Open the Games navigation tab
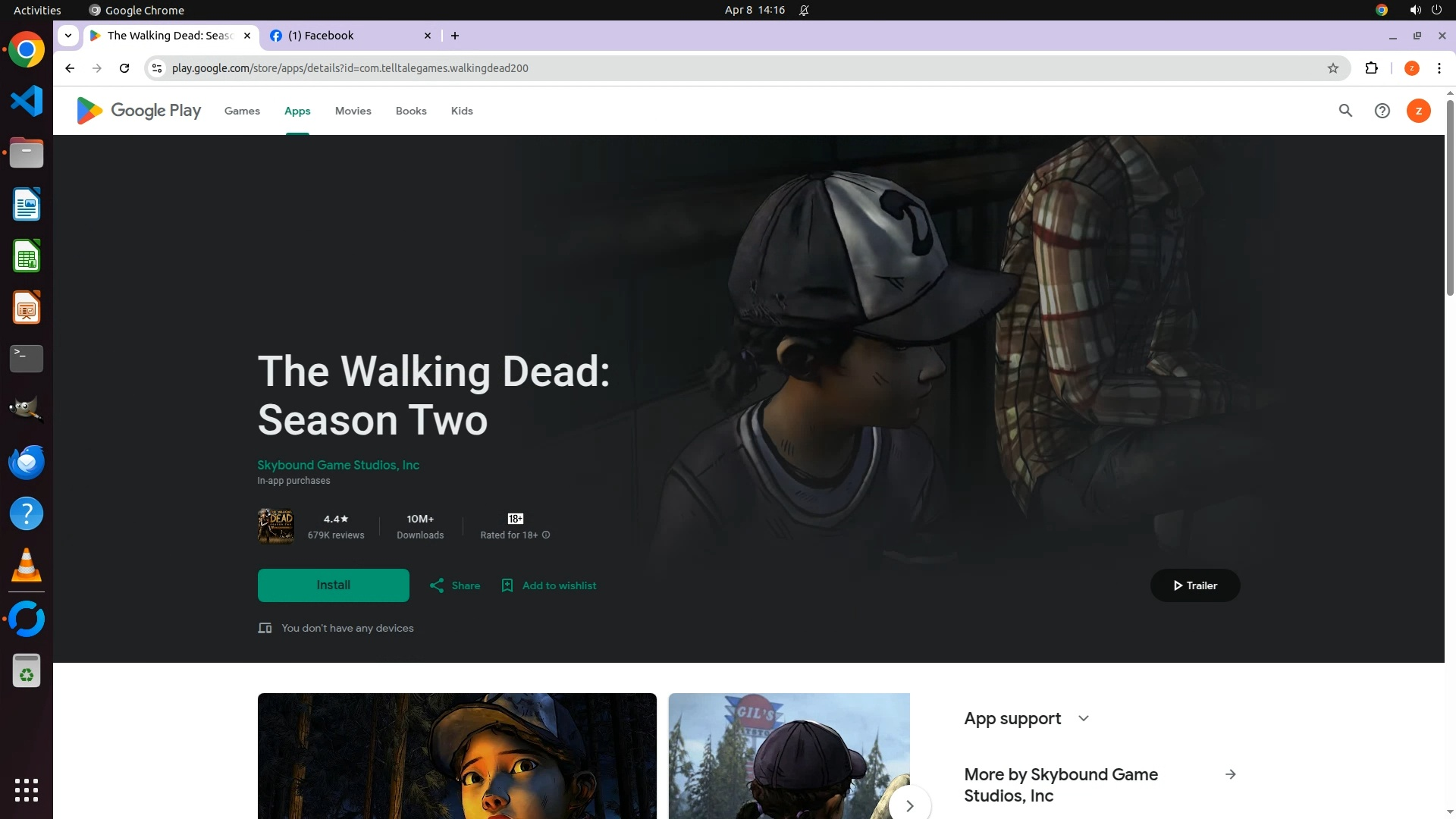The image size is (1456, 819). click(242, 111)
